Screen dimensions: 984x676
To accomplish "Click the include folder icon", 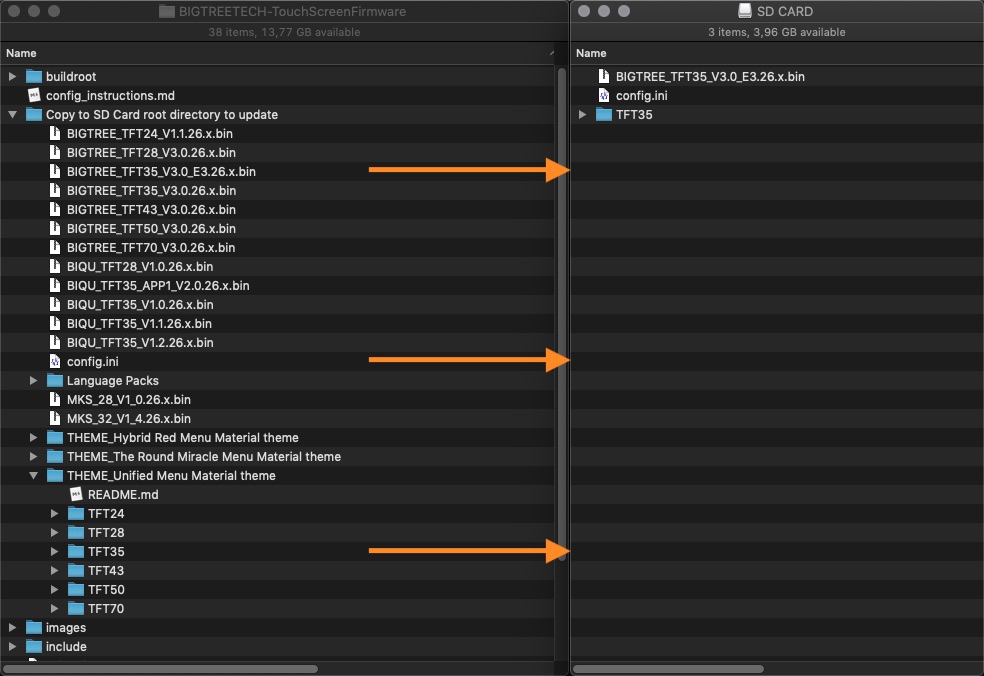I will [34, 646].
